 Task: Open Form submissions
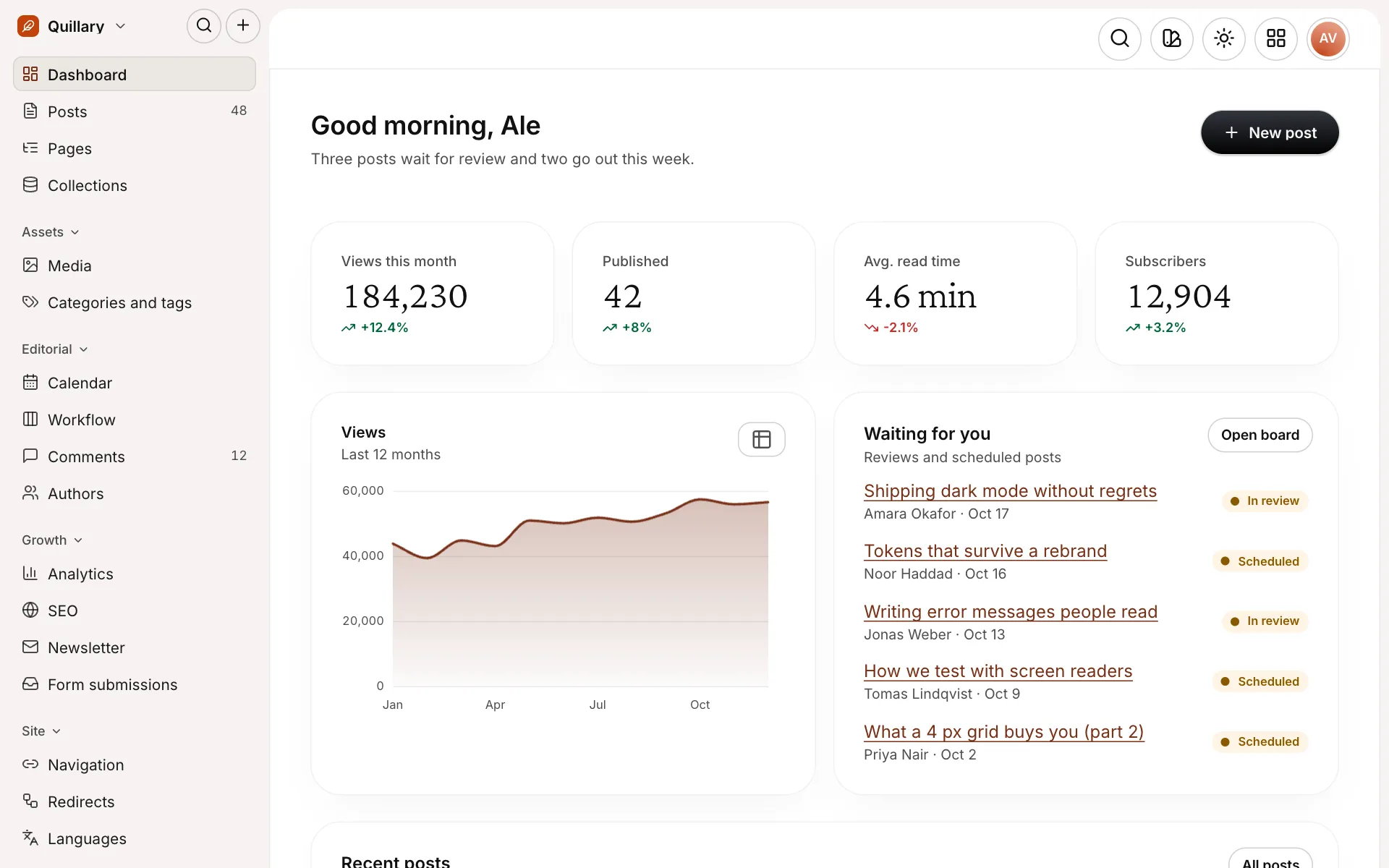point(135,684)
